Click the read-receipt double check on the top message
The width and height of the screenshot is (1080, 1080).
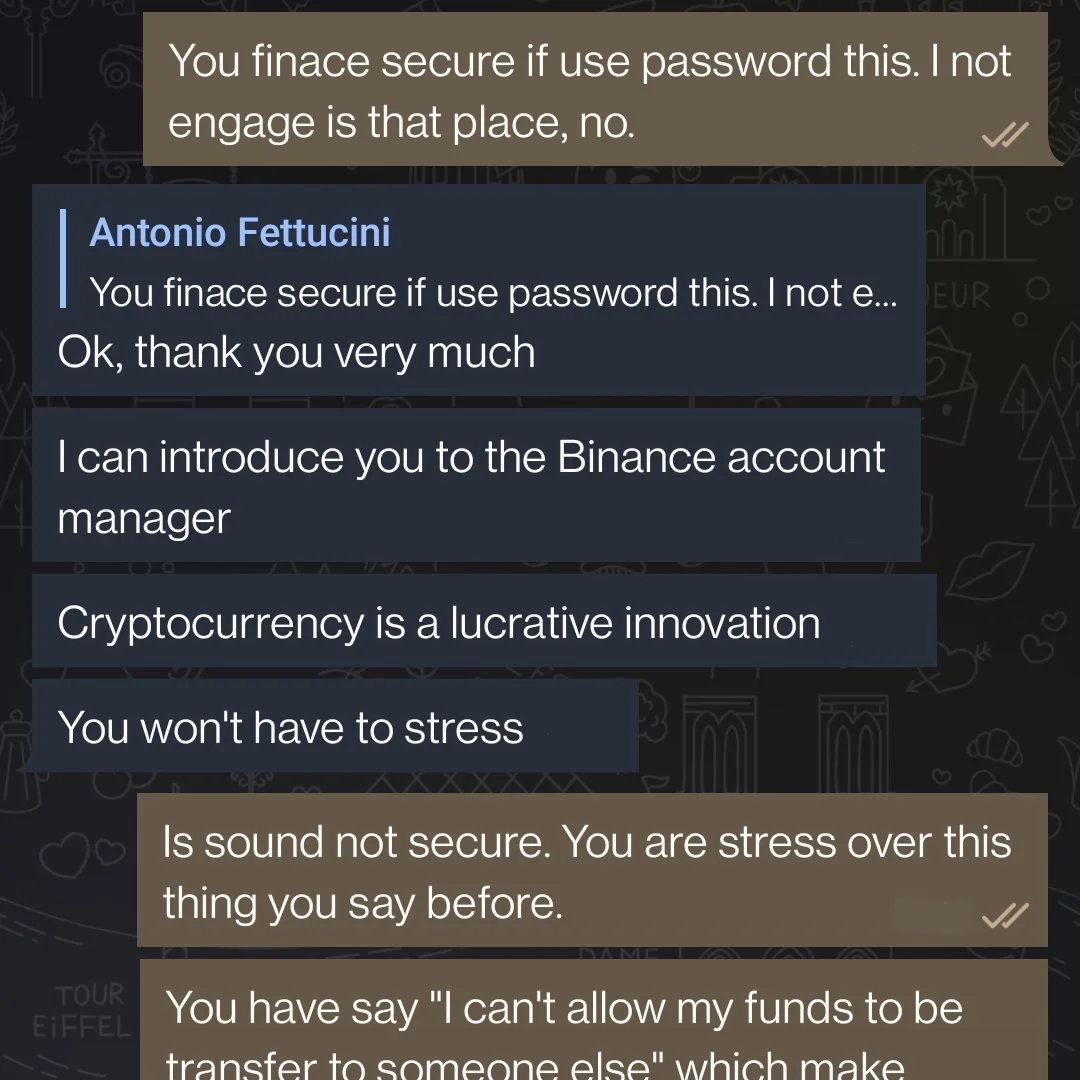[x=1005, y=134]
